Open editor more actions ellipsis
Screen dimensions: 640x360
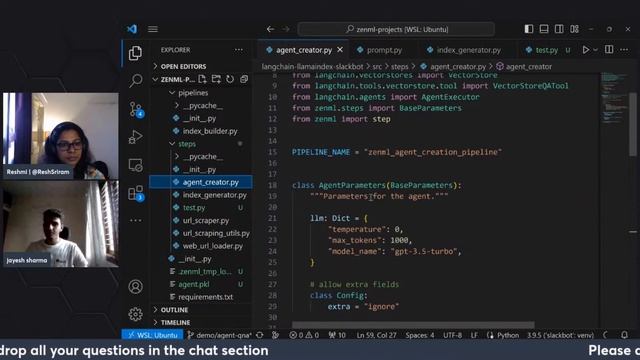tap(624, 50)
